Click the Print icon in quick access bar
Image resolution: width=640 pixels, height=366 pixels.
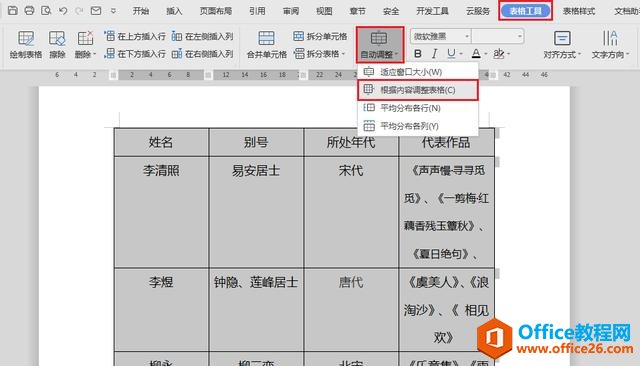[x=29, y=10]
